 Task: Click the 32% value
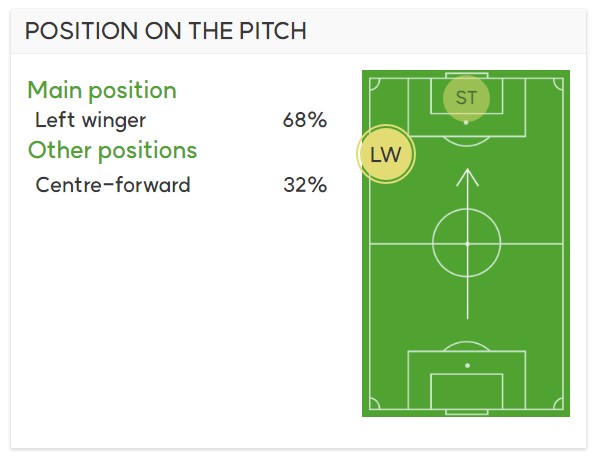tap(305, 185)
